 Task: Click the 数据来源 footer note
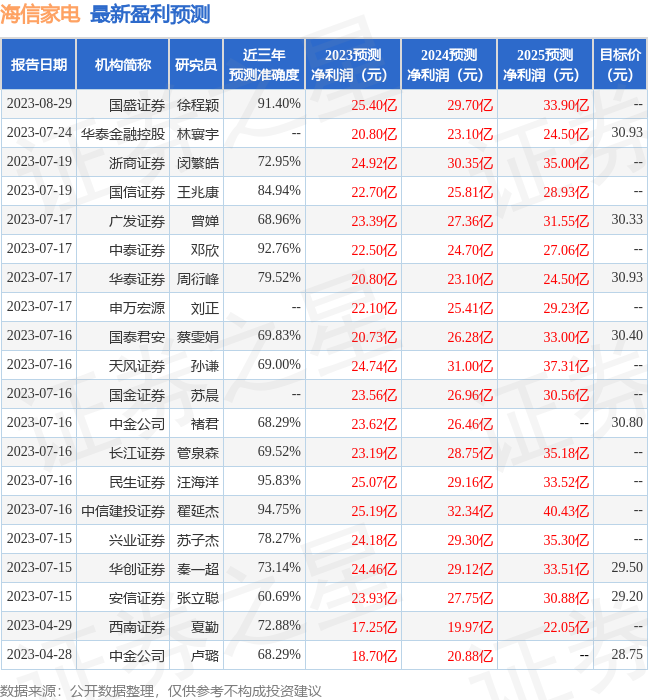[161, 691]
